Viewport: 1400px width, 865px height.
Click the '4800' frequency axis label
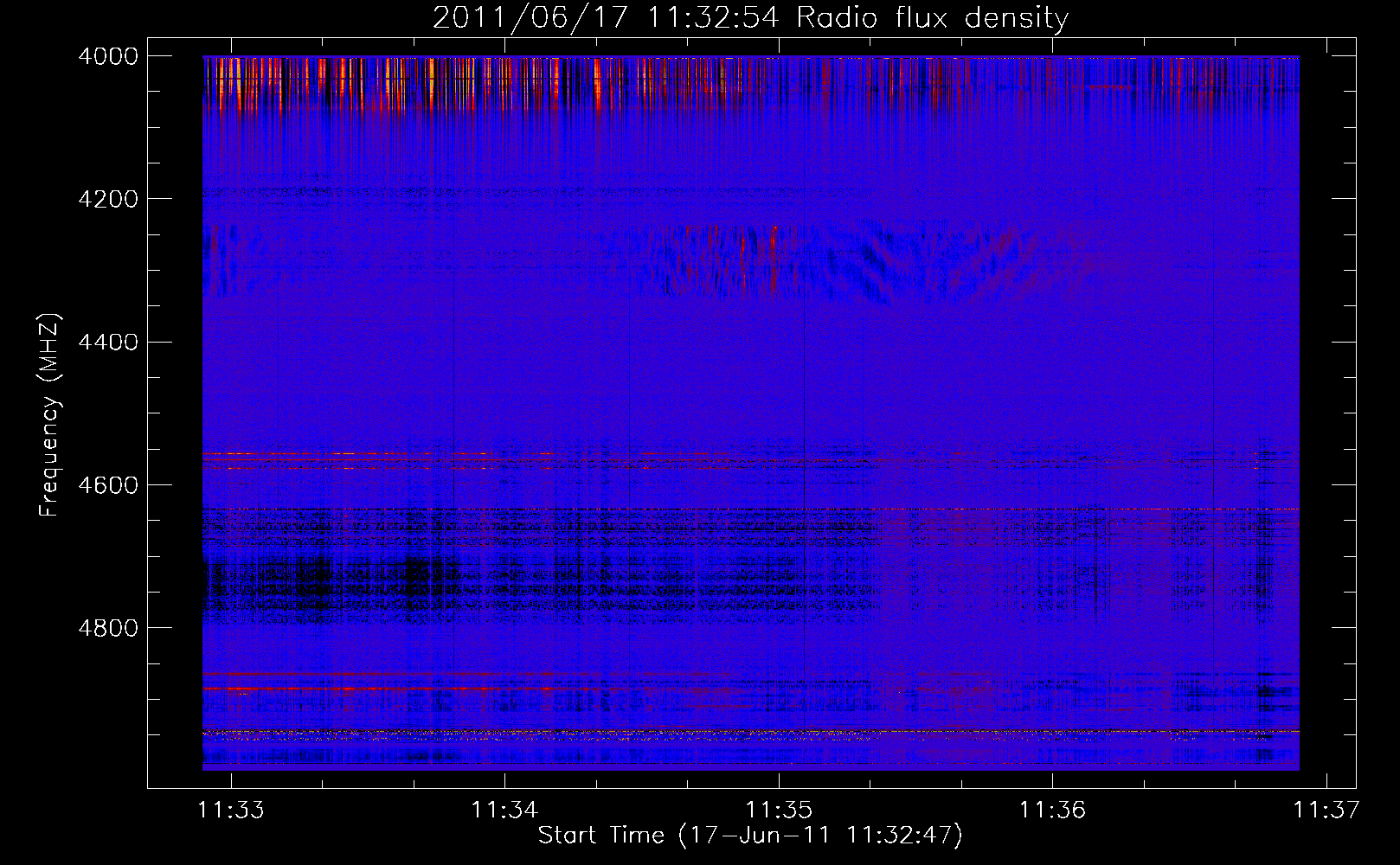107,628
